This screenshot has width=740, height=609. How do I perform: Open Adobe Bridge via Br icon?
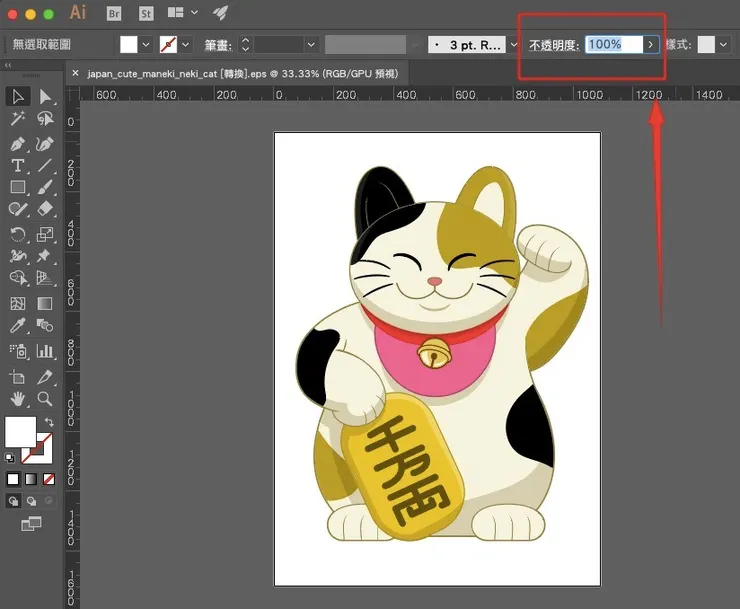tap(113, 13)
